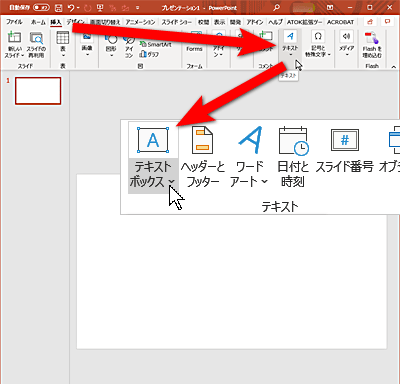Open the undo history dropdown arrow
The image size is (400, 384).
tap(79, 8)
